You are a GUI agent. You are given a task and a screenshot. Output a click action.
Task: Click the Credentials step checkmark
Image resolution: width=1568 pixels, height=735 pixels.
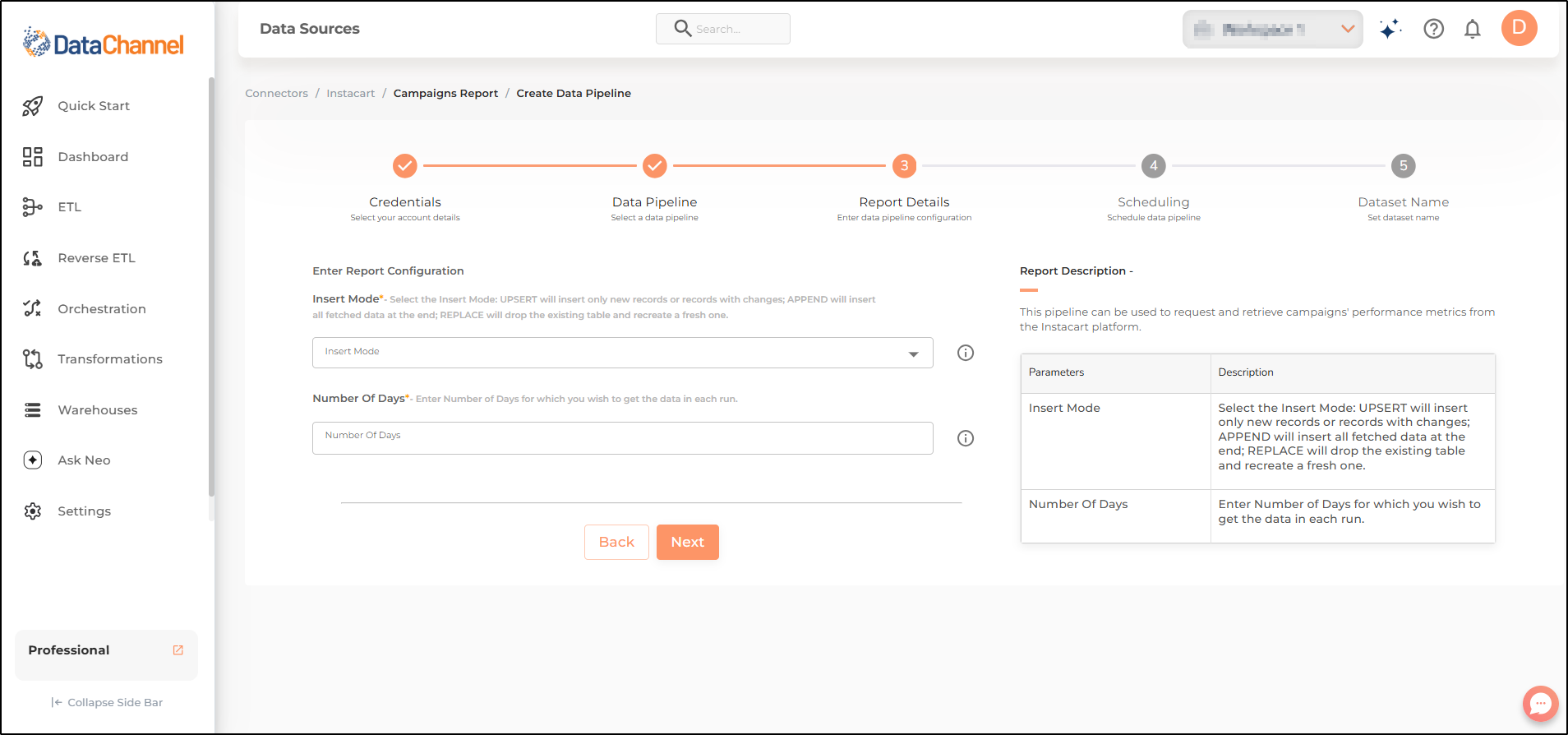(x=405, y=166)
